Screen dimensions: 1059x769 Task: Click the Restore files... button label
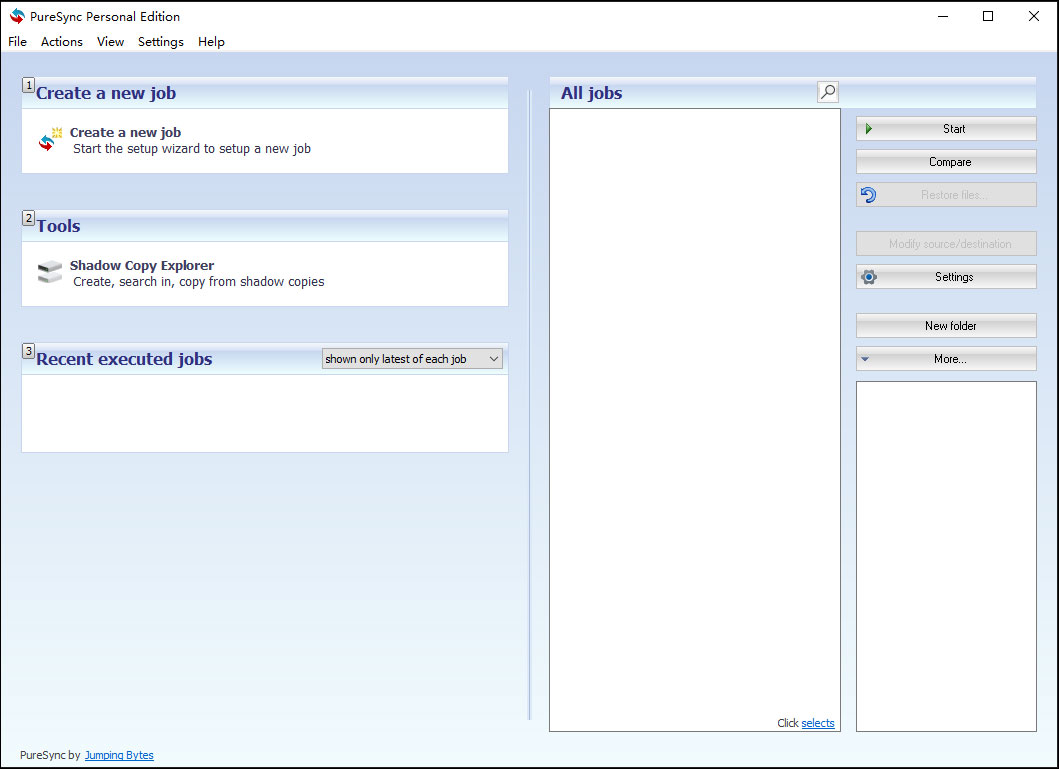tap(954, 195)
